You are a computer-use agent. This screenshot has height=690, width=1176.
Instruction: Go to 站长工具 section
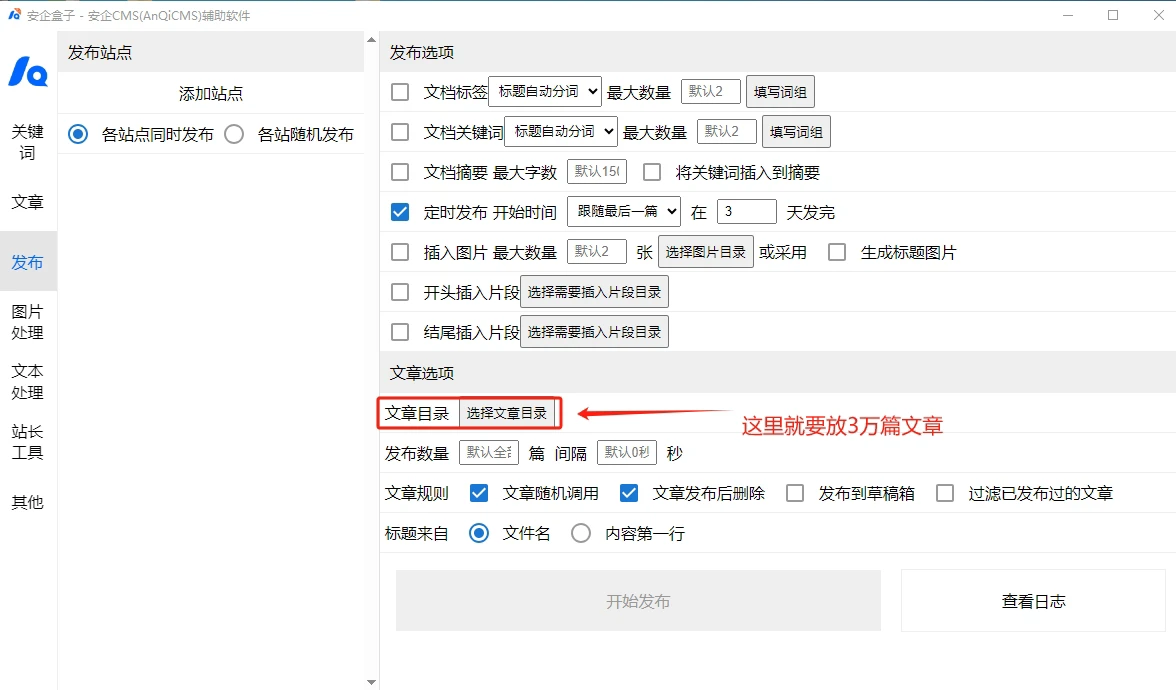[x=28, y=442]
